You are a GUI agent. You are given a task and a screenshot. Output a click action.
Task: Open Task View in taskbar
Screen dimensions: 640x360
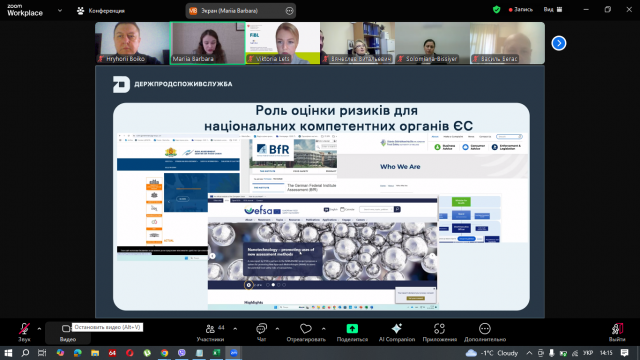pos(42,353)
